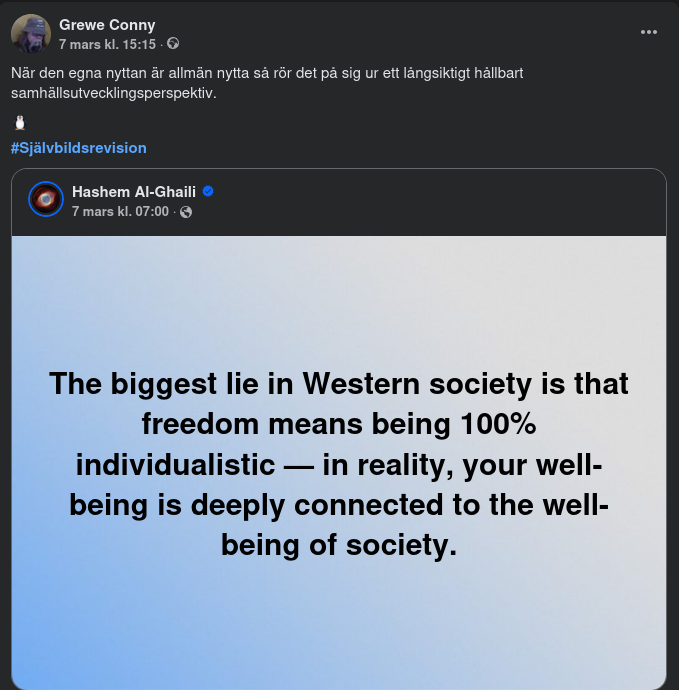Click the quote line "being is deeply connected"
Viewport: 679px width, 690px height.
point(339,505)
